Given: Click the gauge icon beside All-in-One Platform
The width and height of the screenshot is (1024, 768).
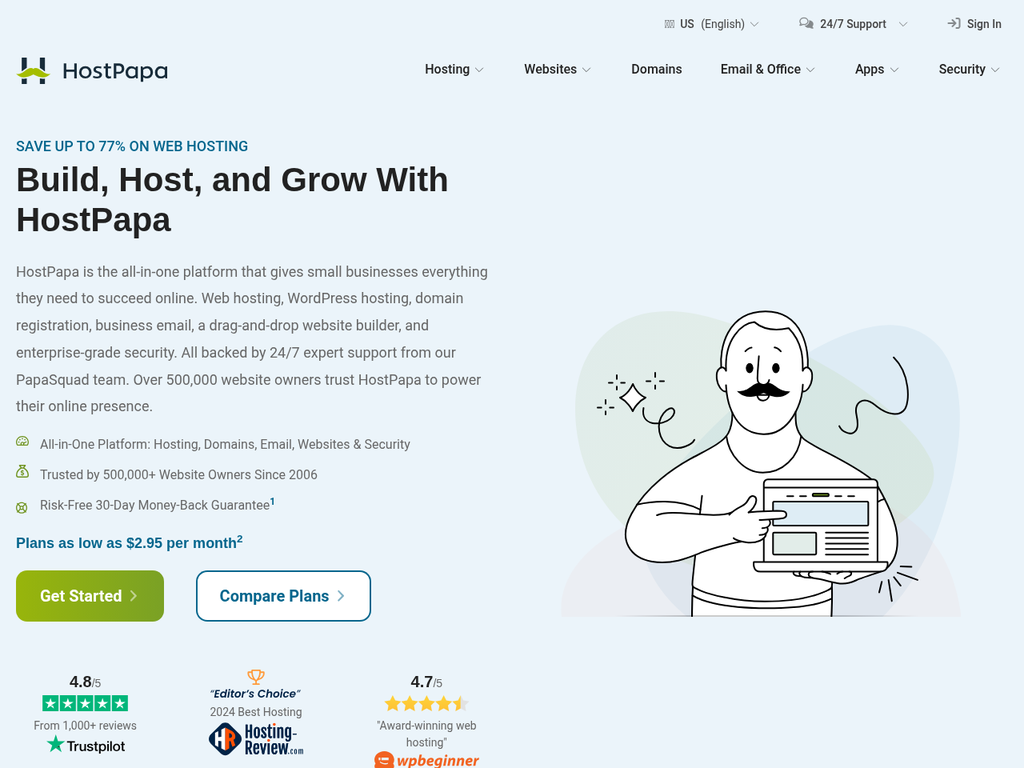Looking at the screenshot, I should (22, 441).
